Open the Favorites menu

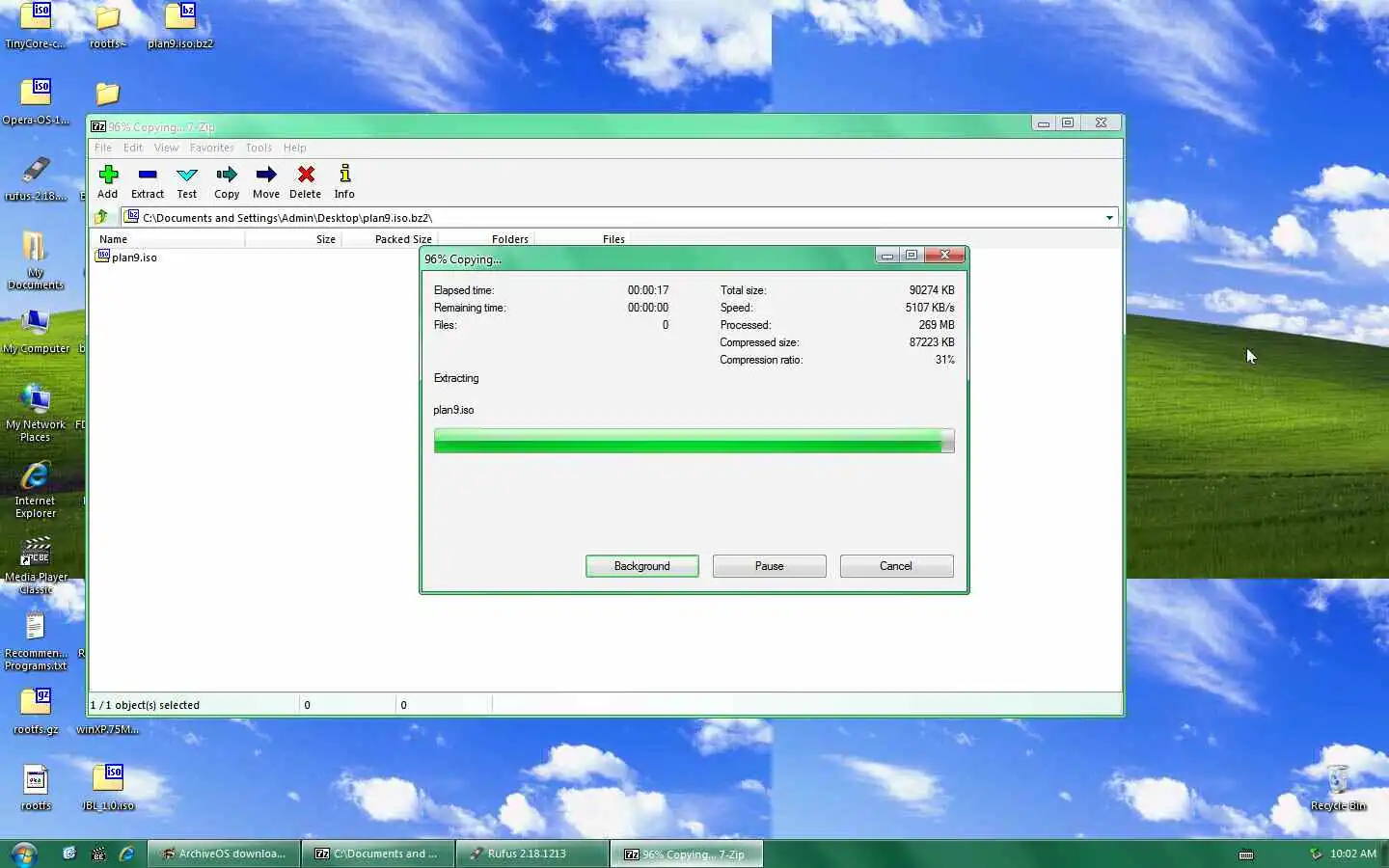coord(211,148)
